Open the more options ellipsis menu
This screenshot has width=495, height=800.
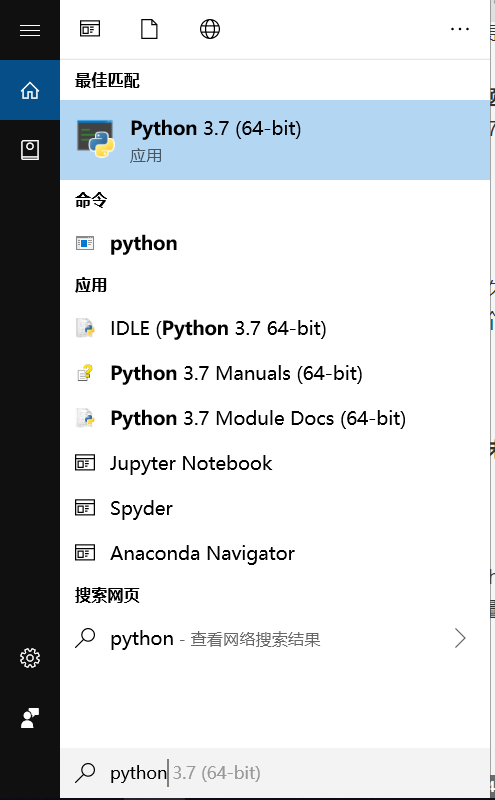click(460, 29)
